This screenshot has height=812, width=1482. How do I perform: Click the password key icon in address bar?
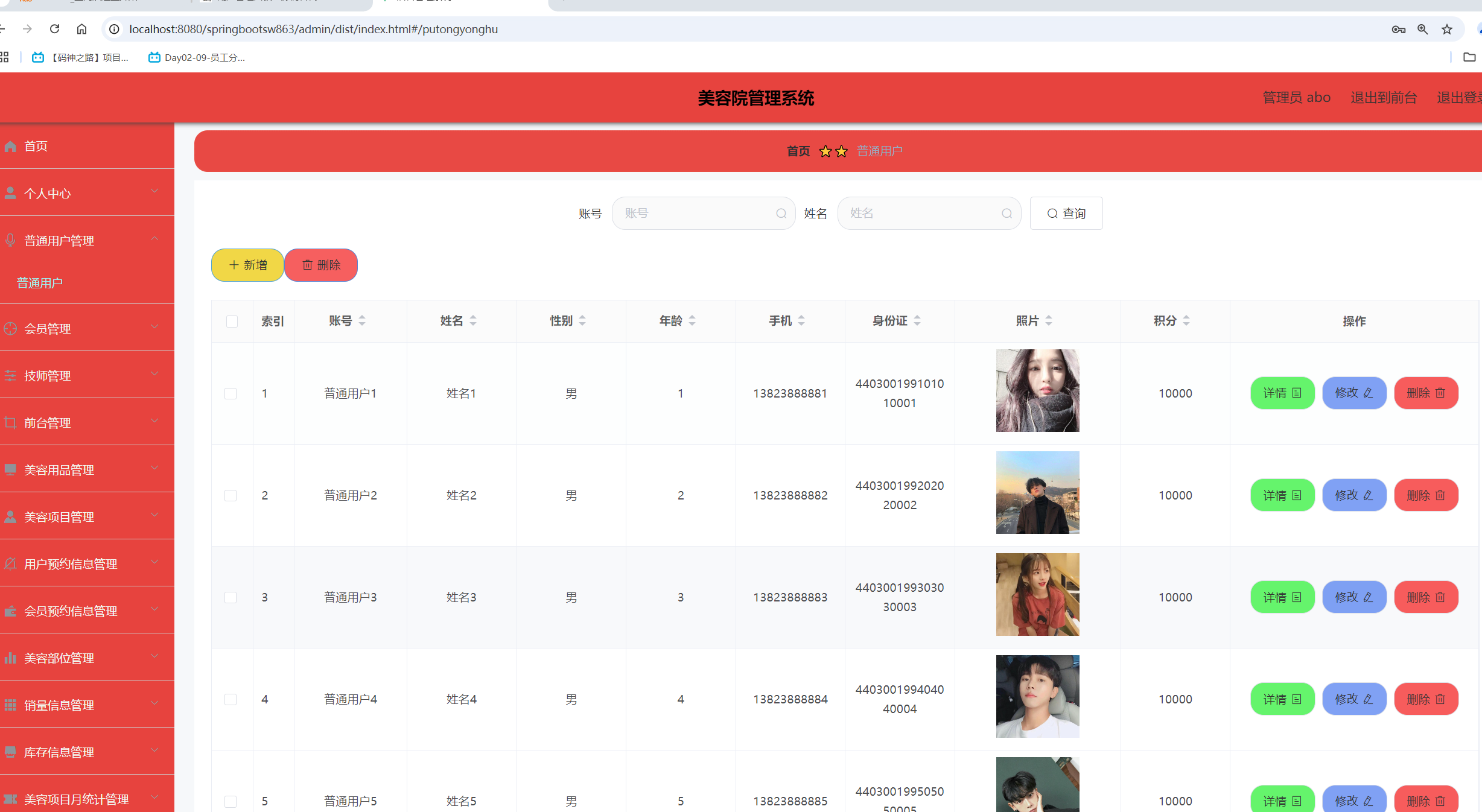(1399, 29)
